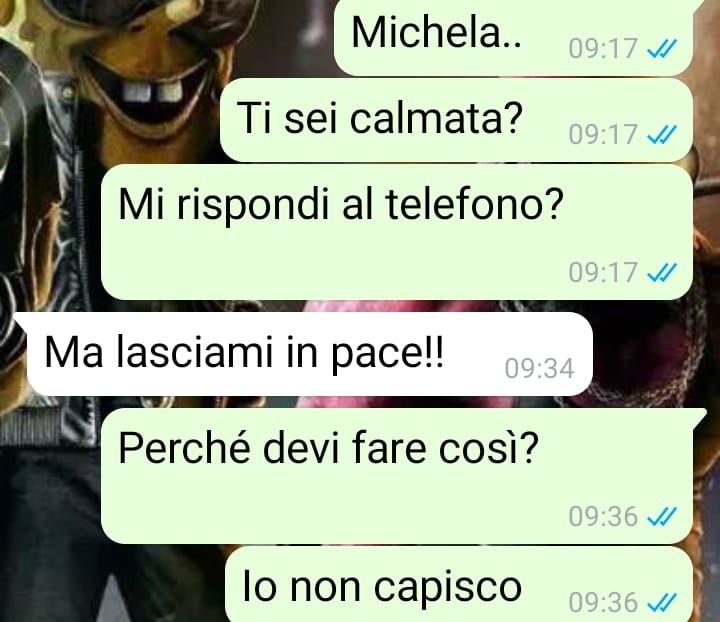
Task: Tap the 'Michela..' message bubble
Action: (x=513, y=38)
